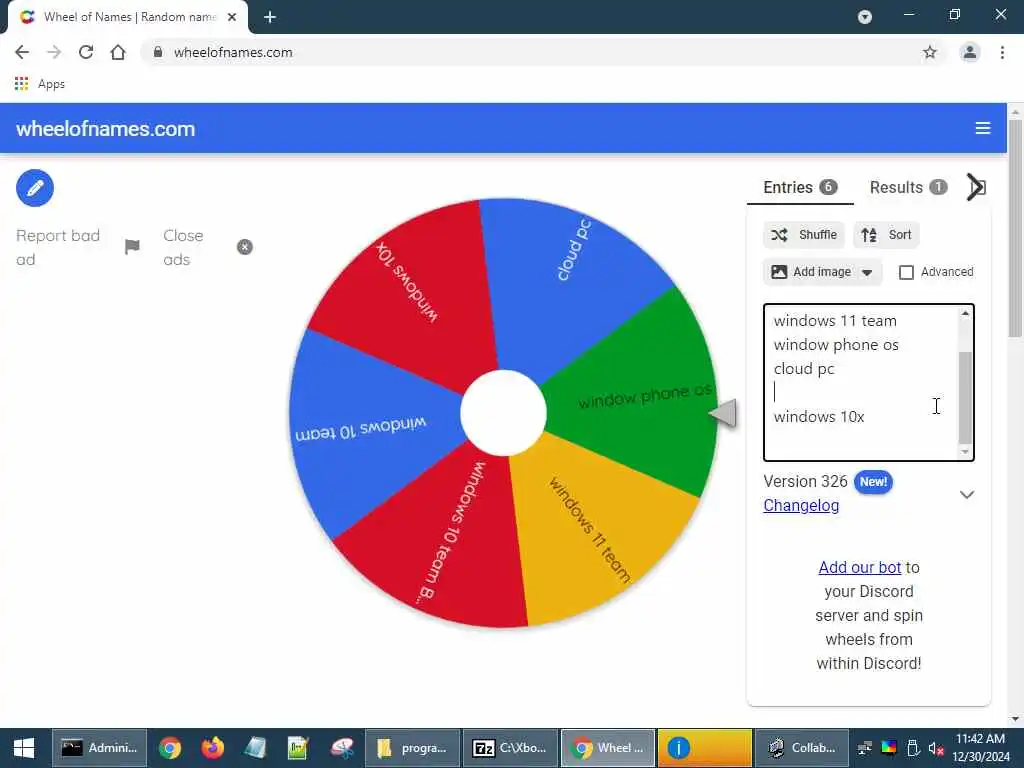This screenshot has height=768, width=1024.
Task: Click the browser back arrow
Action: [x=22, y=52]
